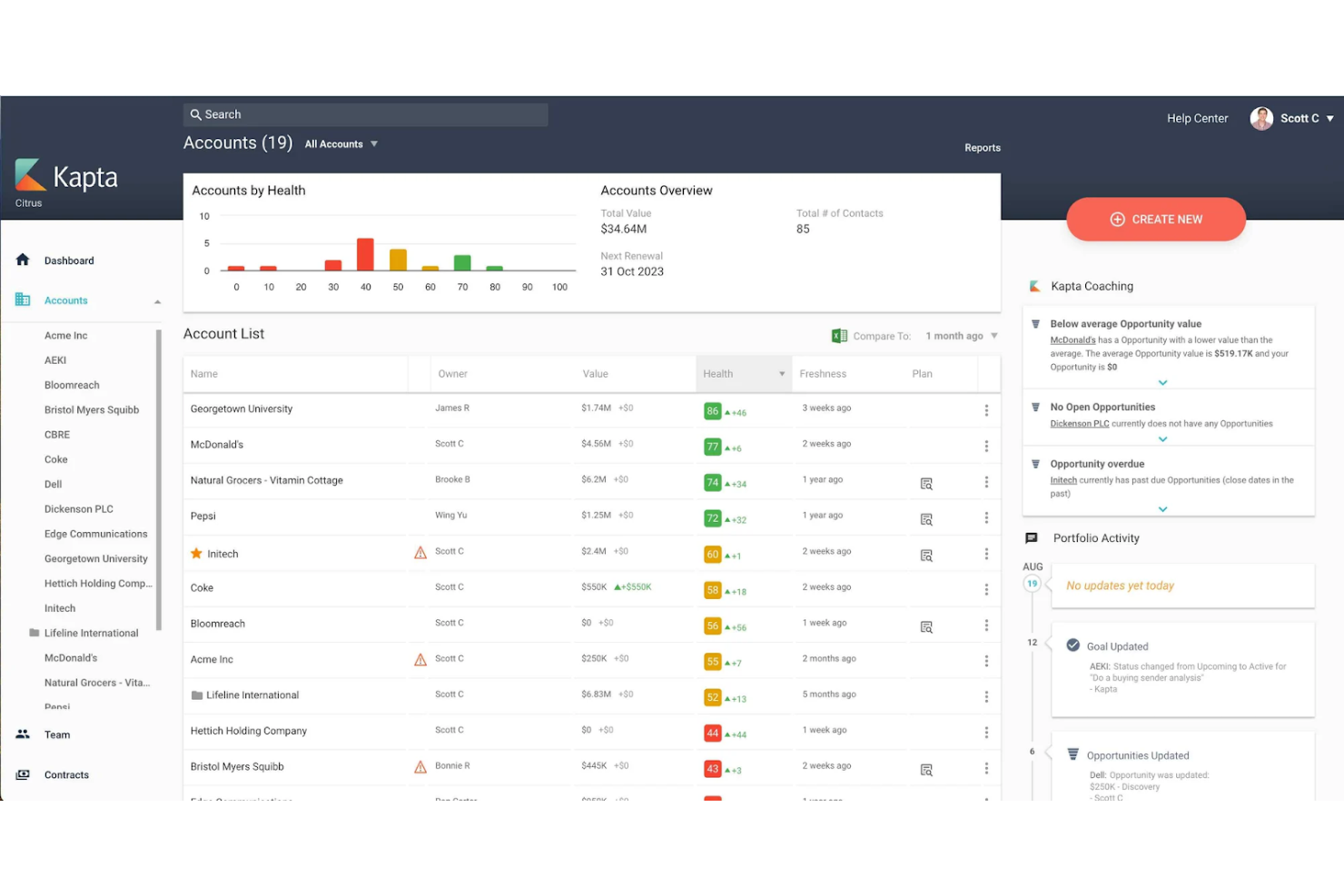Click the sidebar accounts list scrollbar
The image size is (1344, 896).
coord(159,480)
